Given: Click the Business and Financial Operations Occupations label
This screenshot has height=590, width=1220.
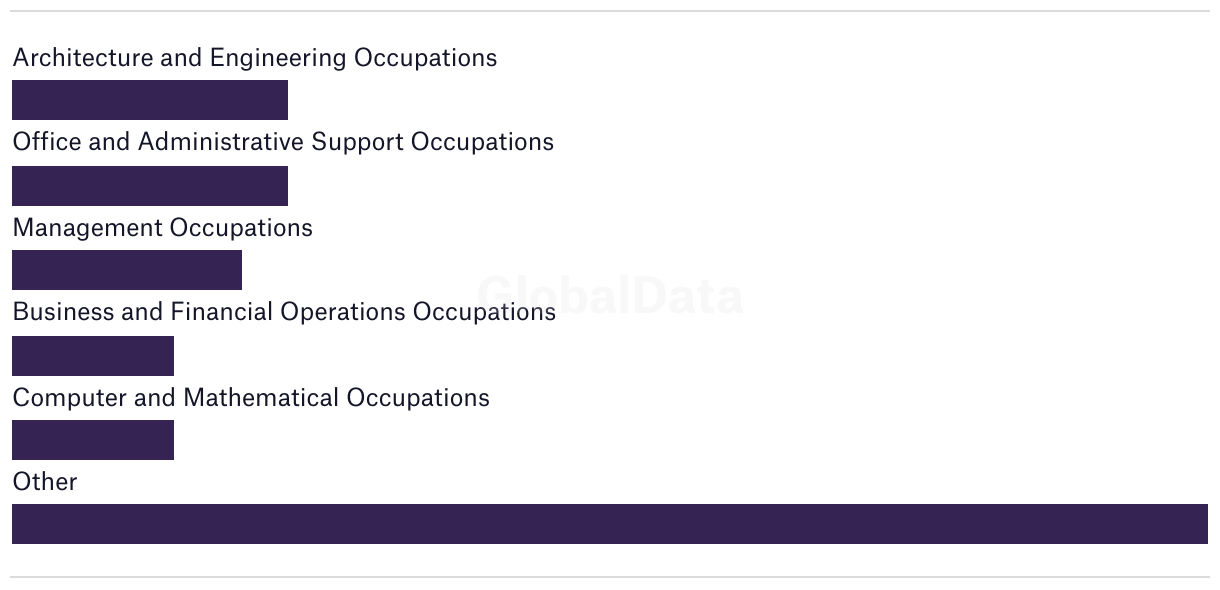Looking at the screenshot, I should click(x=284, y=312).
